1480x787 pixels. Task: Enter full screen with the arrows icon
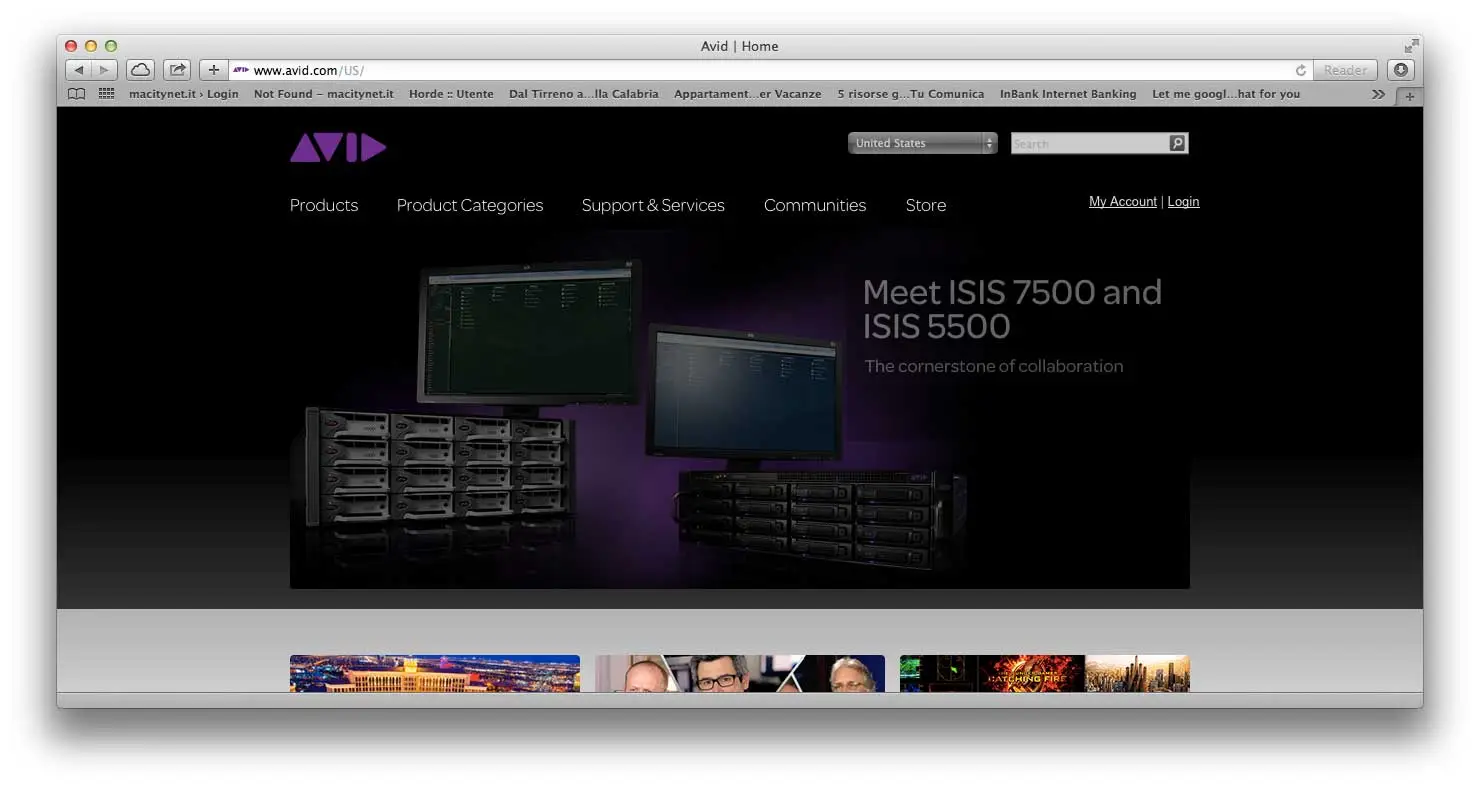(1411, 46)
